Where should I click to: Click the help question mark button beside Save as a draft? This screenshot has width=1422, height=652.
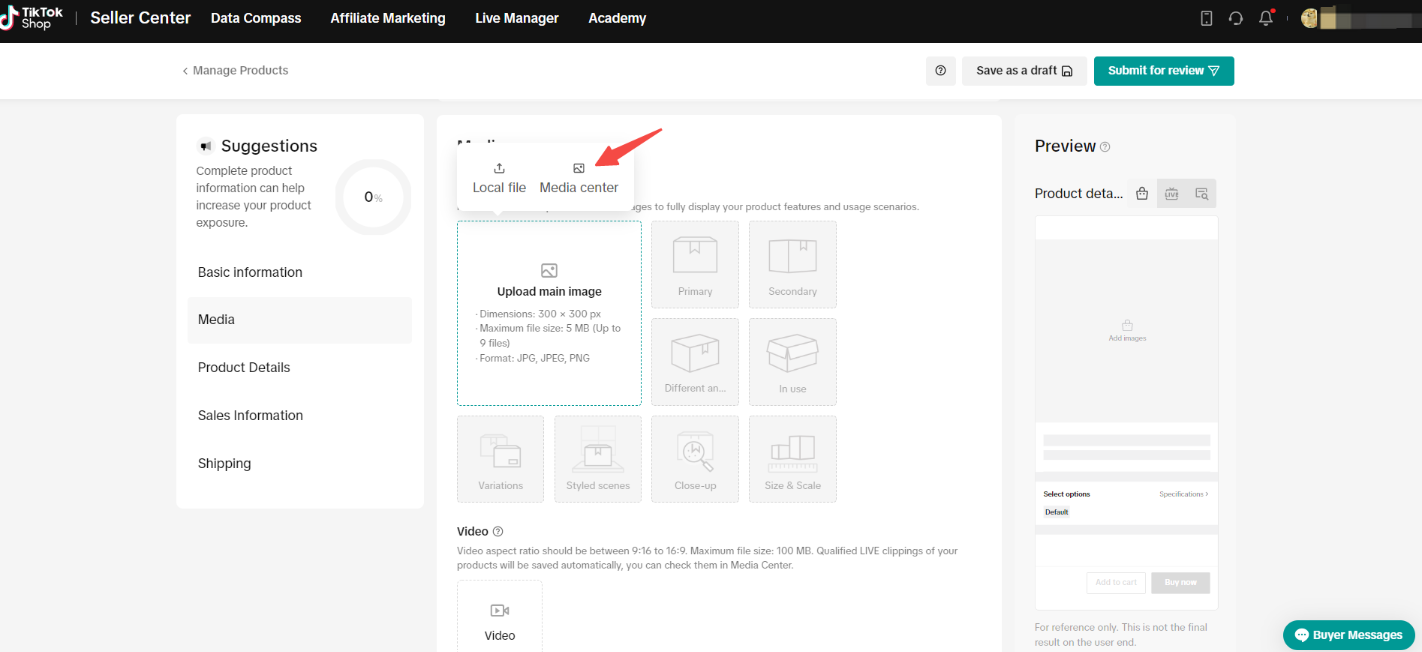(x=940, y=71)
